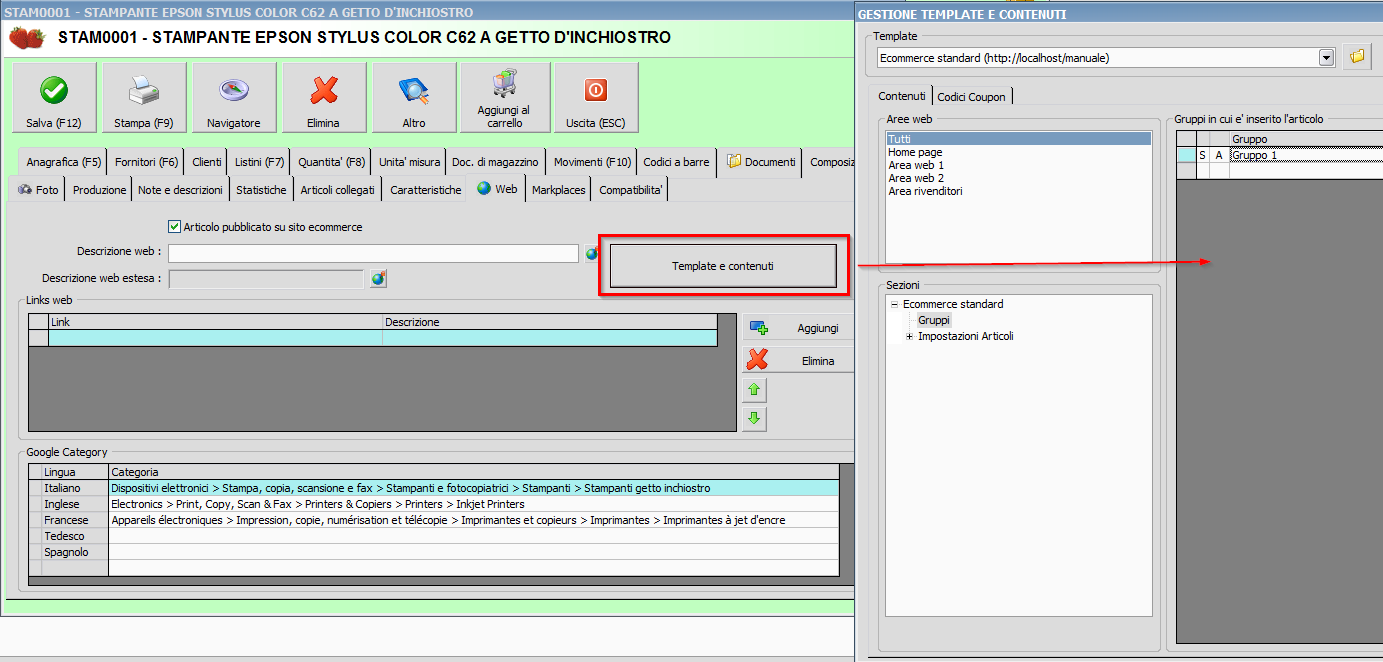Click the Stampa (F9) printer button
Viewport: 1383px width, 662px height.
(144, 98)
